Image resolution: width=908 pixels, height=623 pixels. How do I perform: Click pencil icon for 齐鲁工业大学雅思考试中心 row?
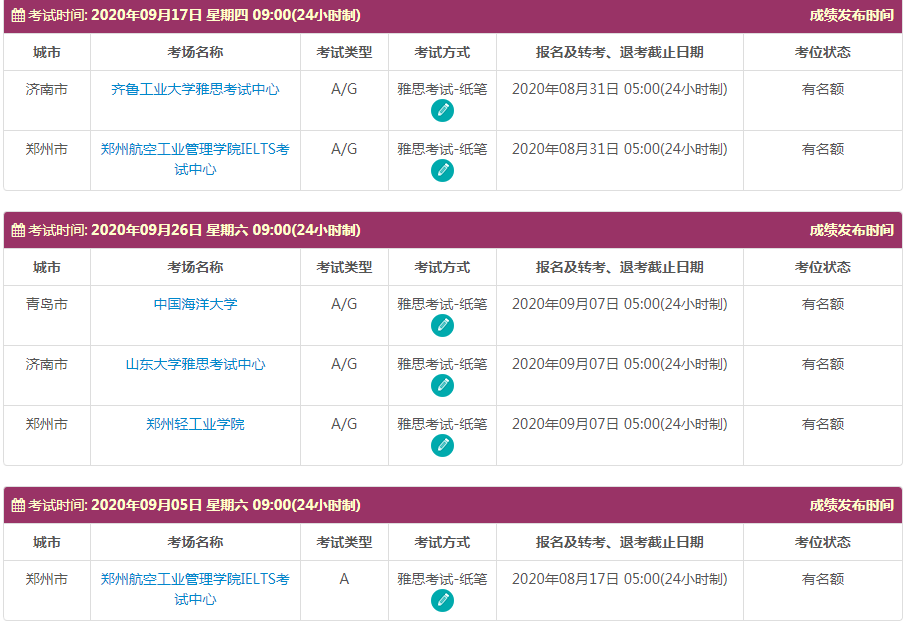point(442,111)
